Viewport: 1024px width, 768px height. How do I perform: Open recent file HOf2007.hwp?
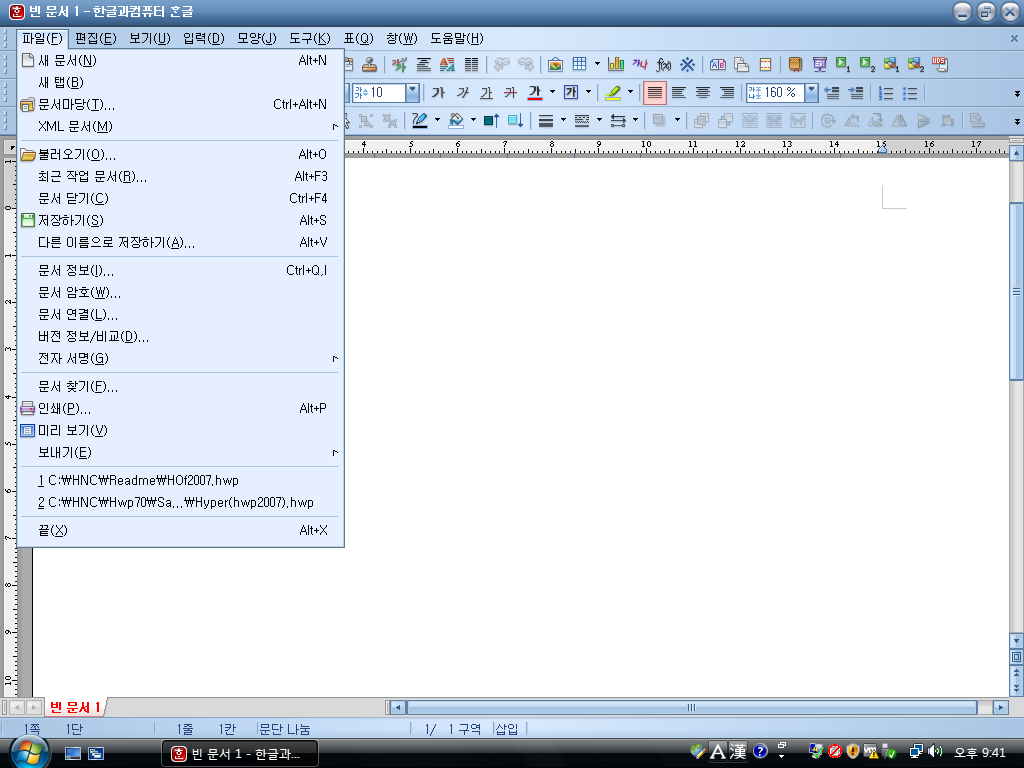(180, 481)
